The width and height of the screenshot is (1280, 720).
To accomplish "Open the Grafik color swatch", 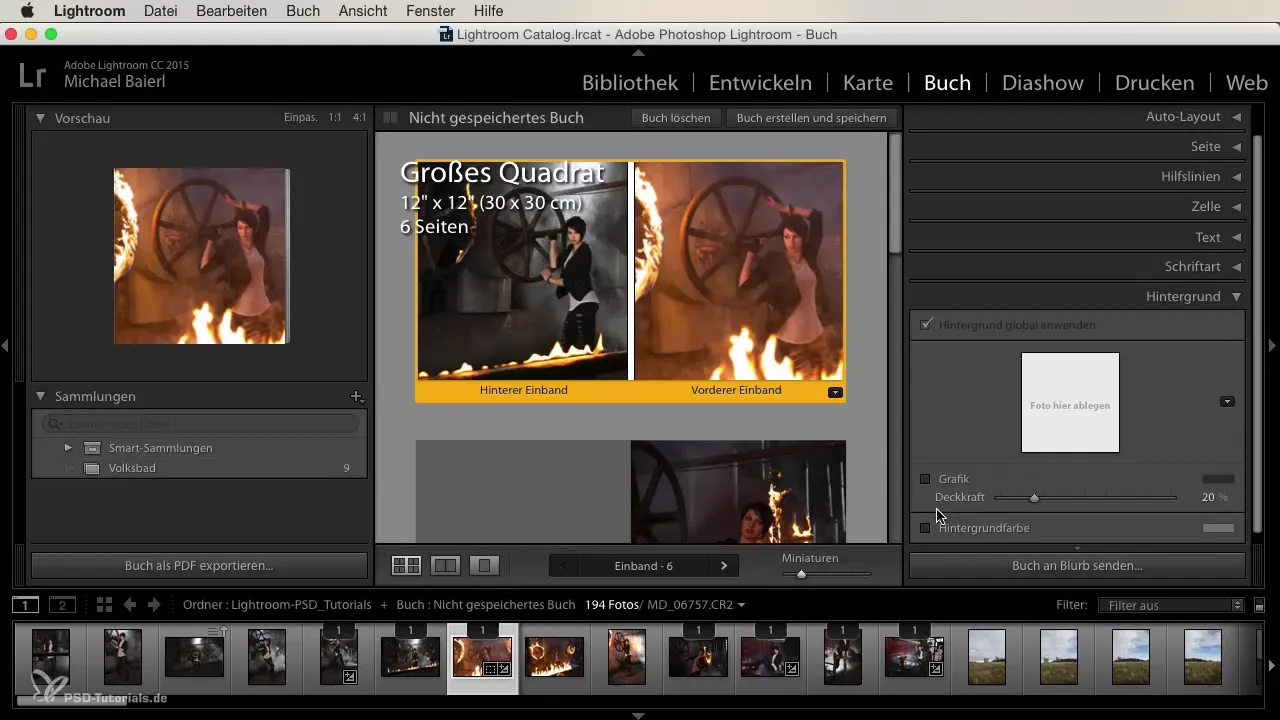I will [x=1218, y=479].
